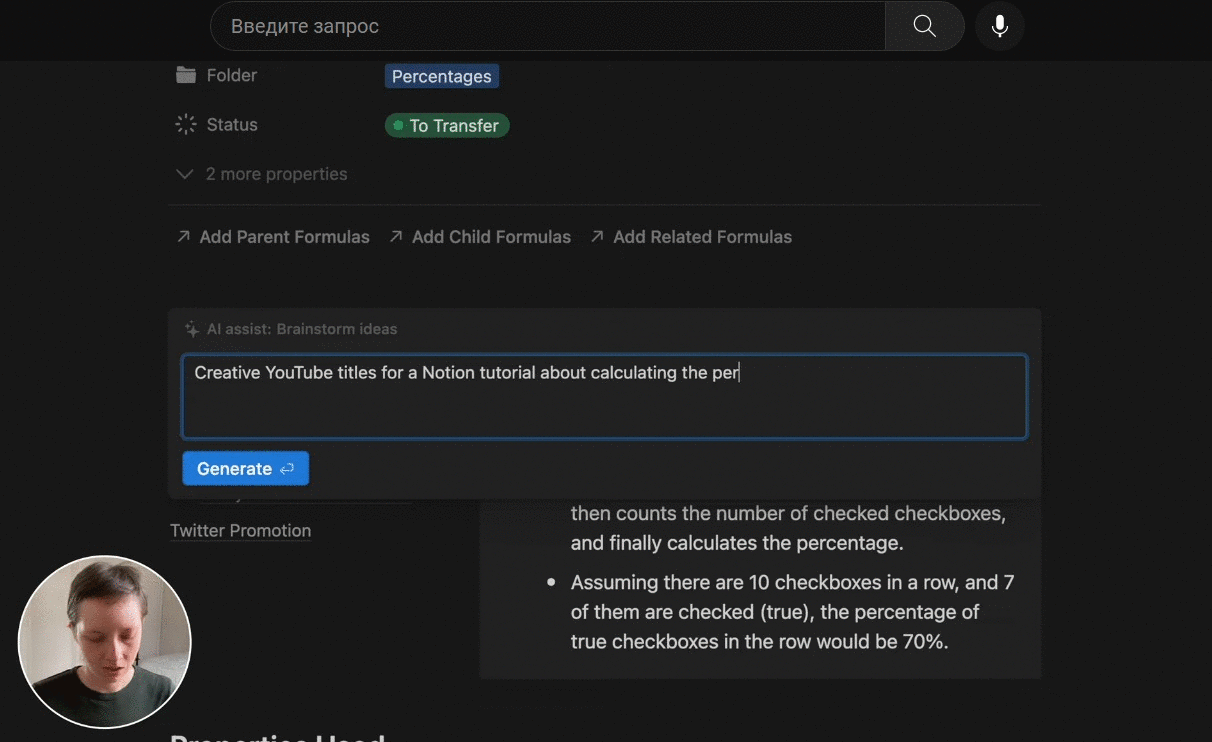Click the AI assist sparkle icon
This screenshot has height=742, width=1212.
192,329
